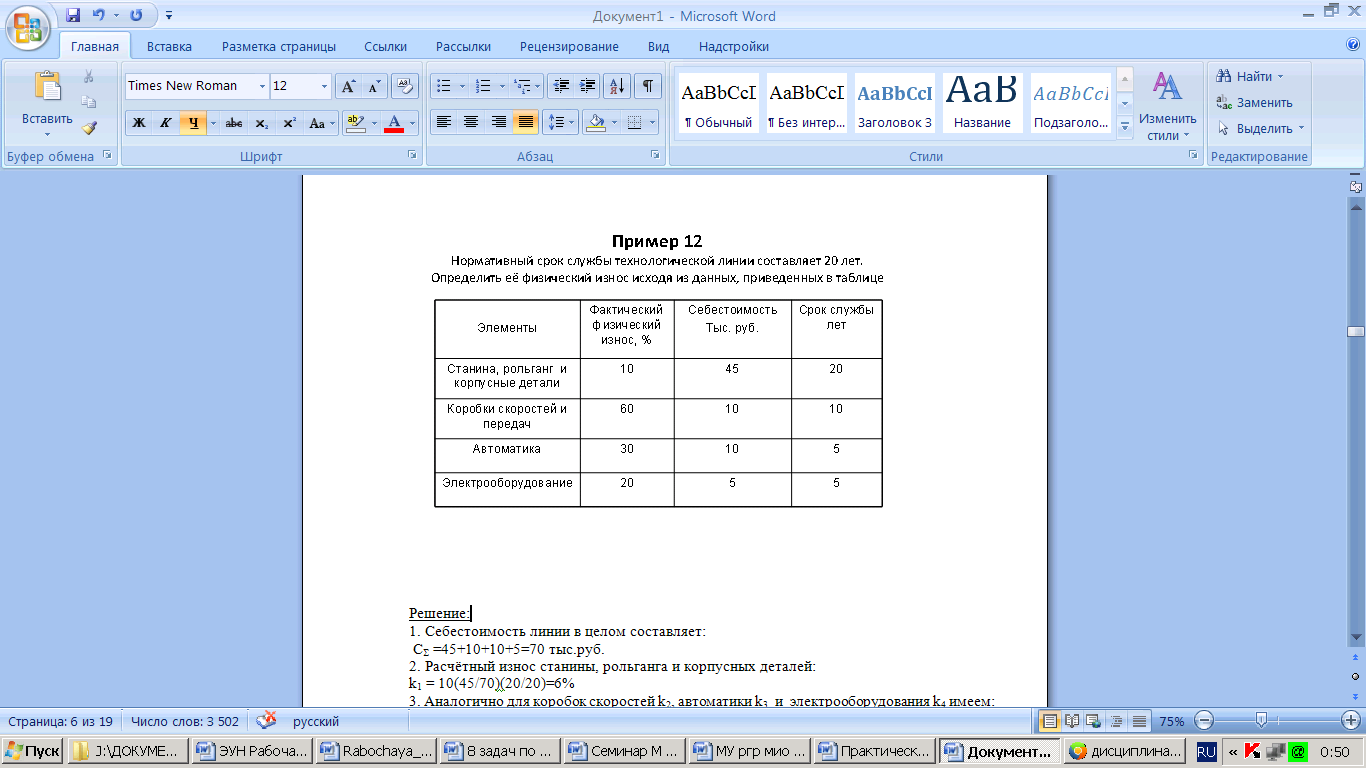Click Выделить select button
The width and height of the screenshot is (1366, 768).
[x=1260, y=129]
